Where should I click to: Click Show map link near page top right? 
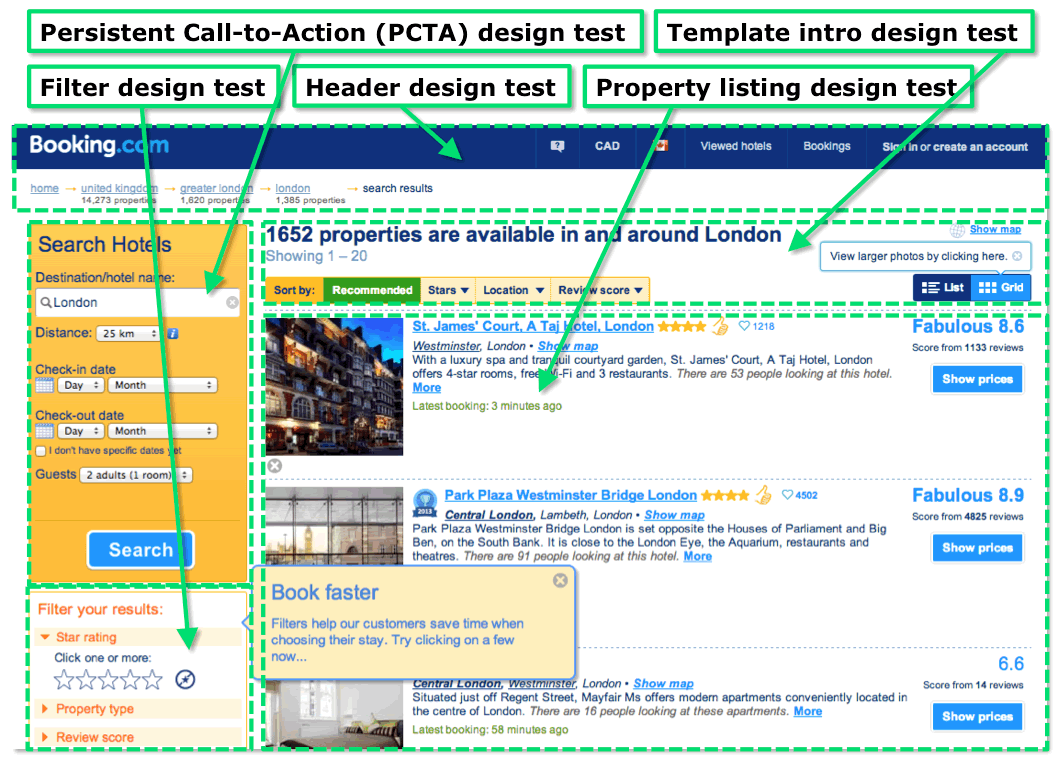pos(994,230)
